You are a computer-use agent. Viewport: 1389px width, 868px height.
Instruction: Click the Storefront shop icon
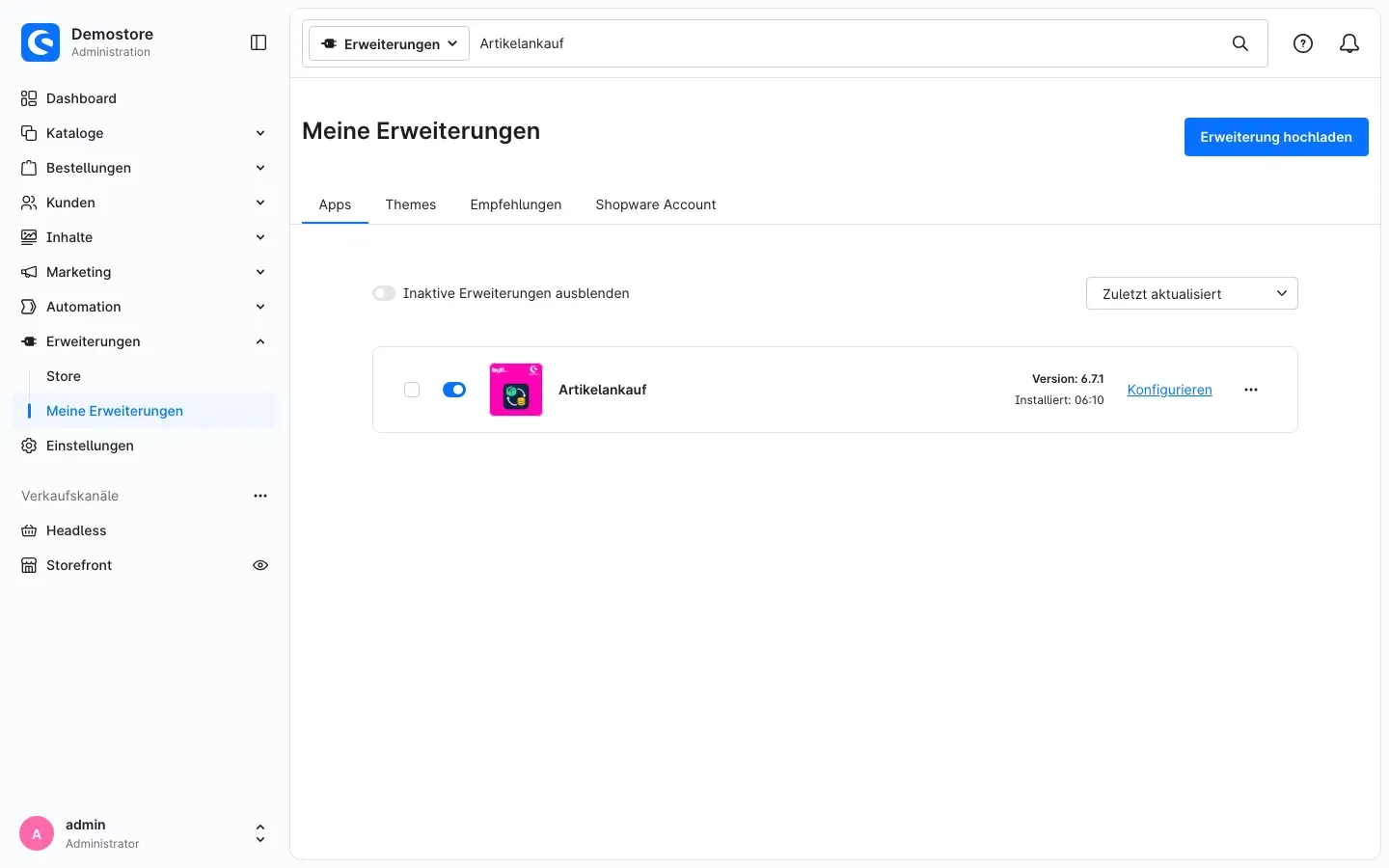29,565
